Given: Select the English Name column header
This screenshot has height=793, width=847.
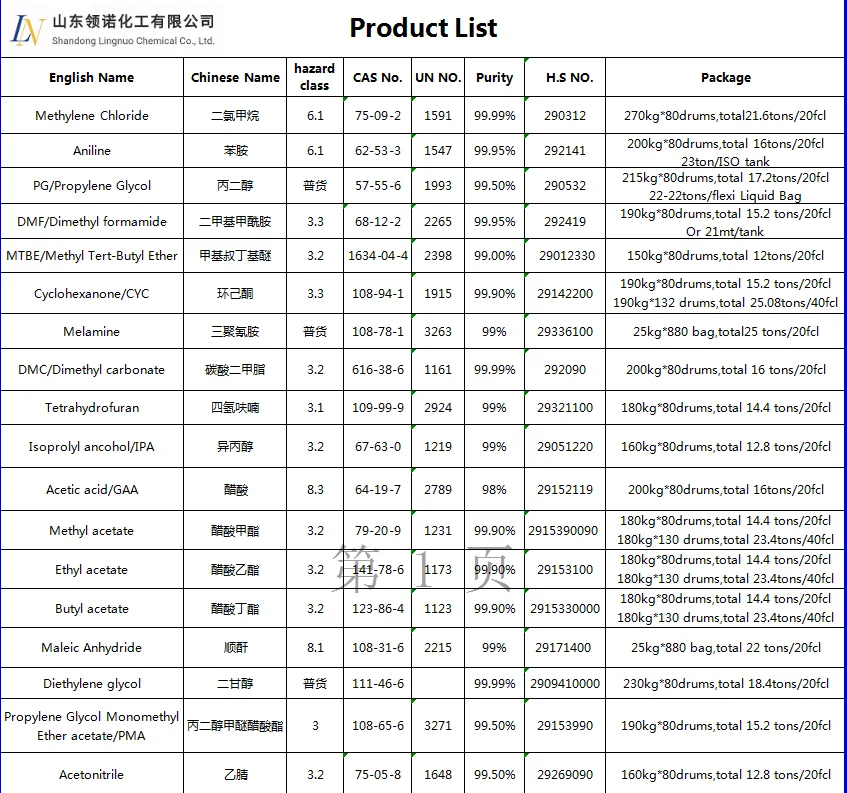Looking at the screenshot, I should click(92, 77).
